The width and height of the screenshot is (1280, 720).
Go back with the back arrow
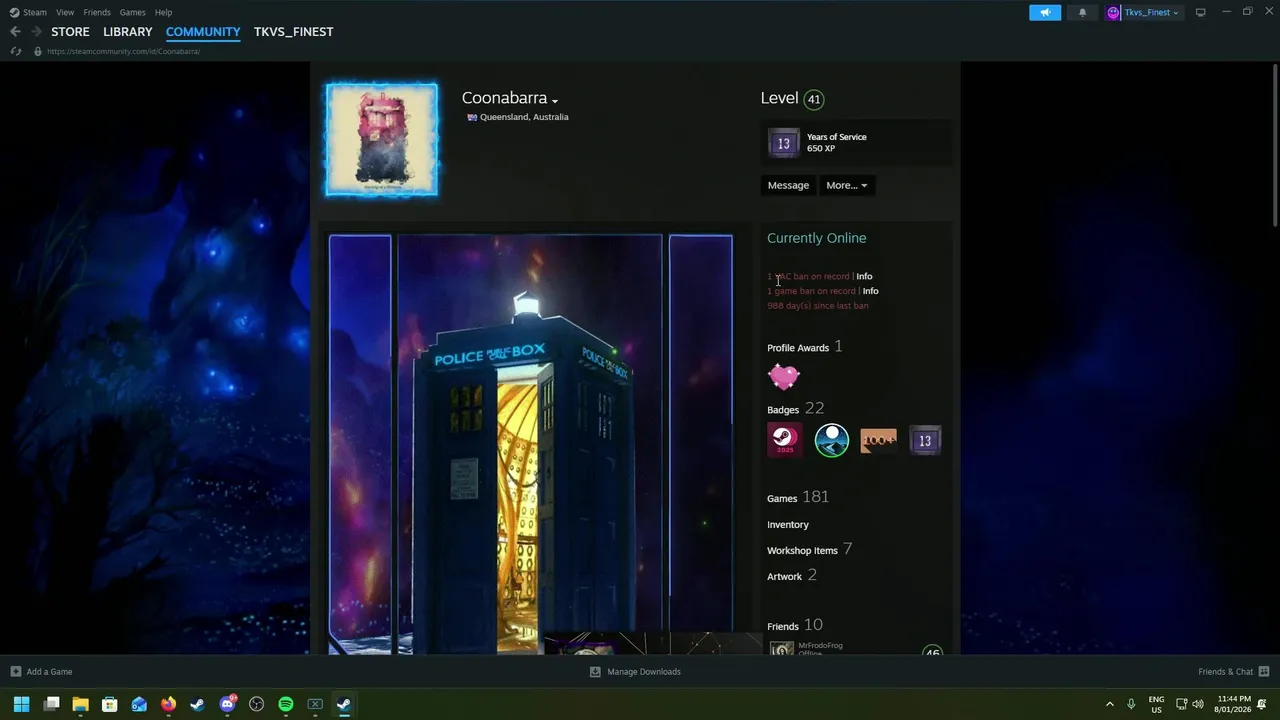(x=15, y=31)
